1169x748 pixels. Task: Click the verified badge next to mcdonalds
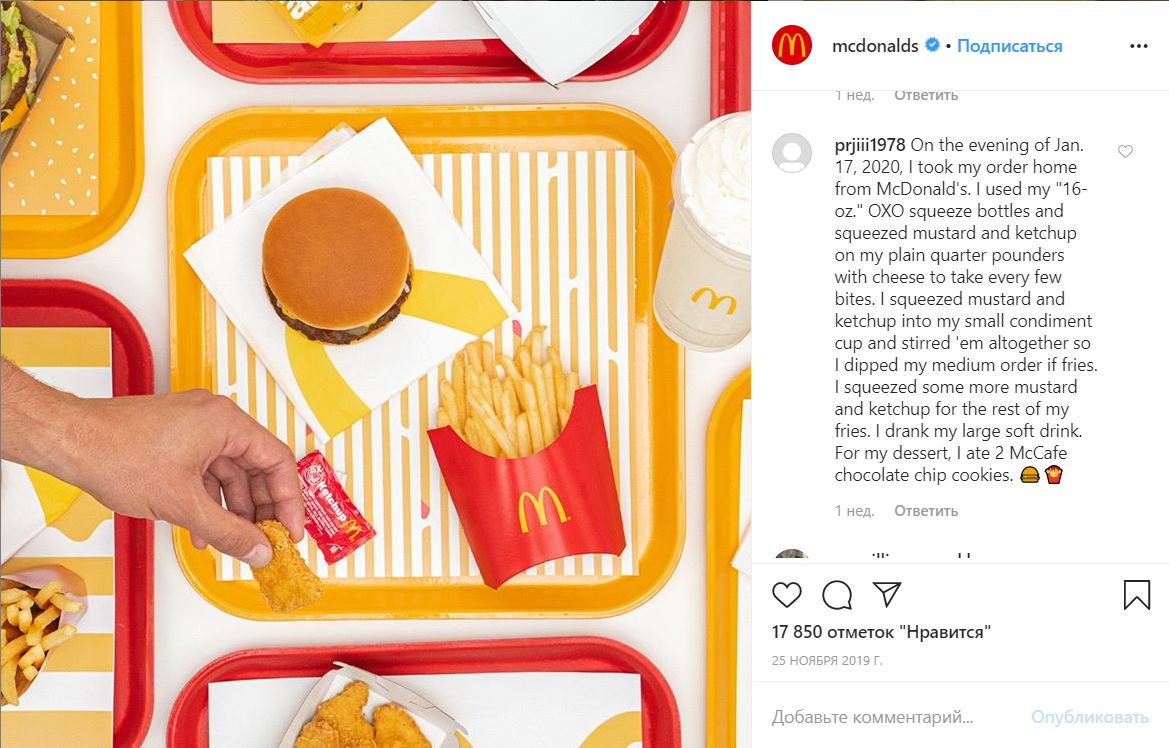click(932, 45)
